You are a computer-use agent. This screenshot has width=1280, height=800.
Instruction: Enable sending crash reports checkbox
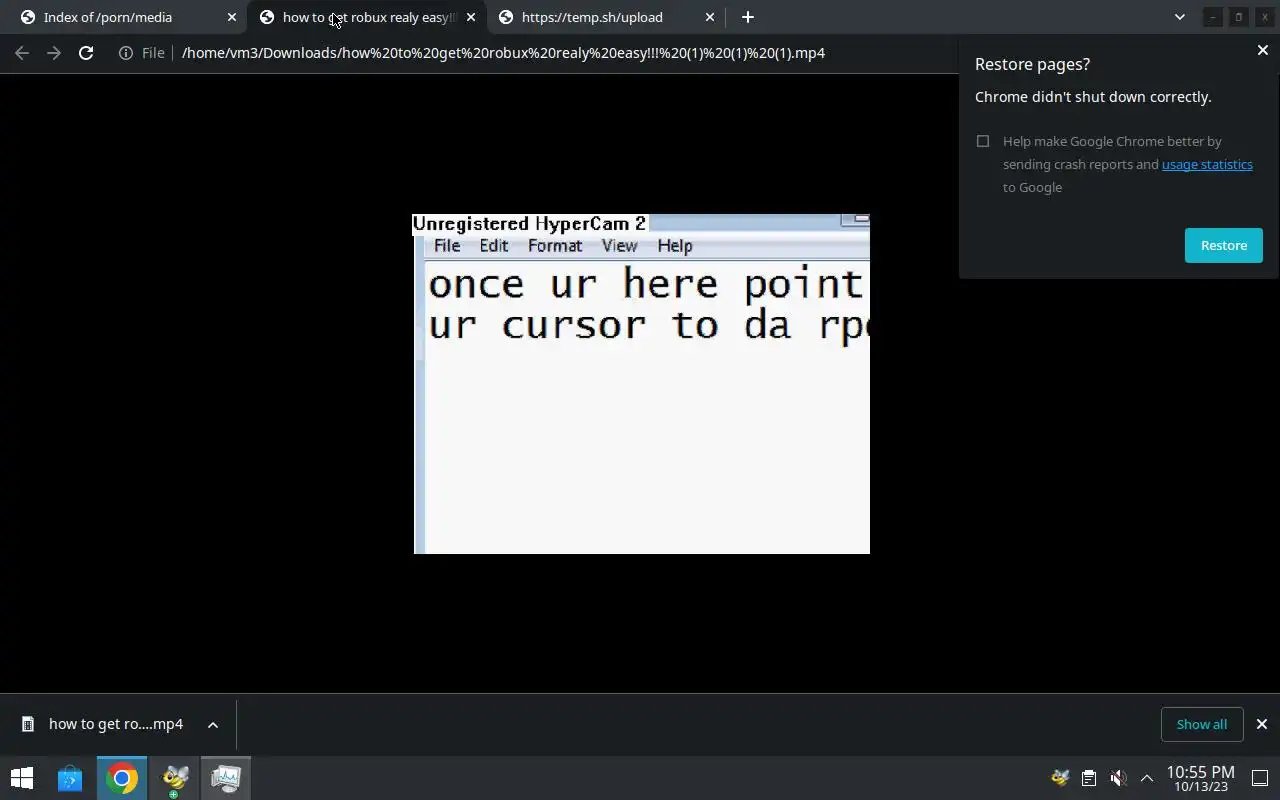click(x=983, y=142)
